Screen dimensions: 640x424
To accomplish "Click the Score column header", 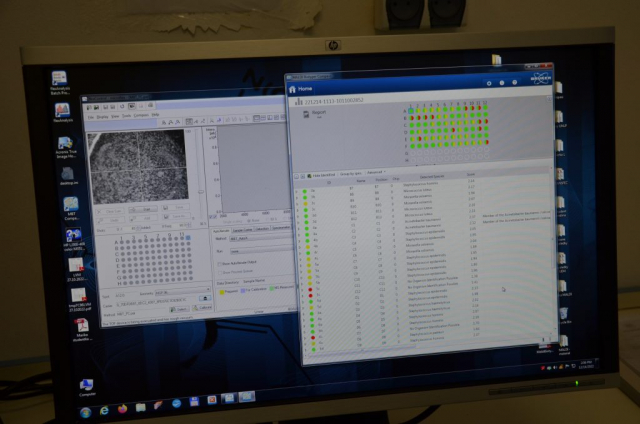I will click(x=471, y=175).
